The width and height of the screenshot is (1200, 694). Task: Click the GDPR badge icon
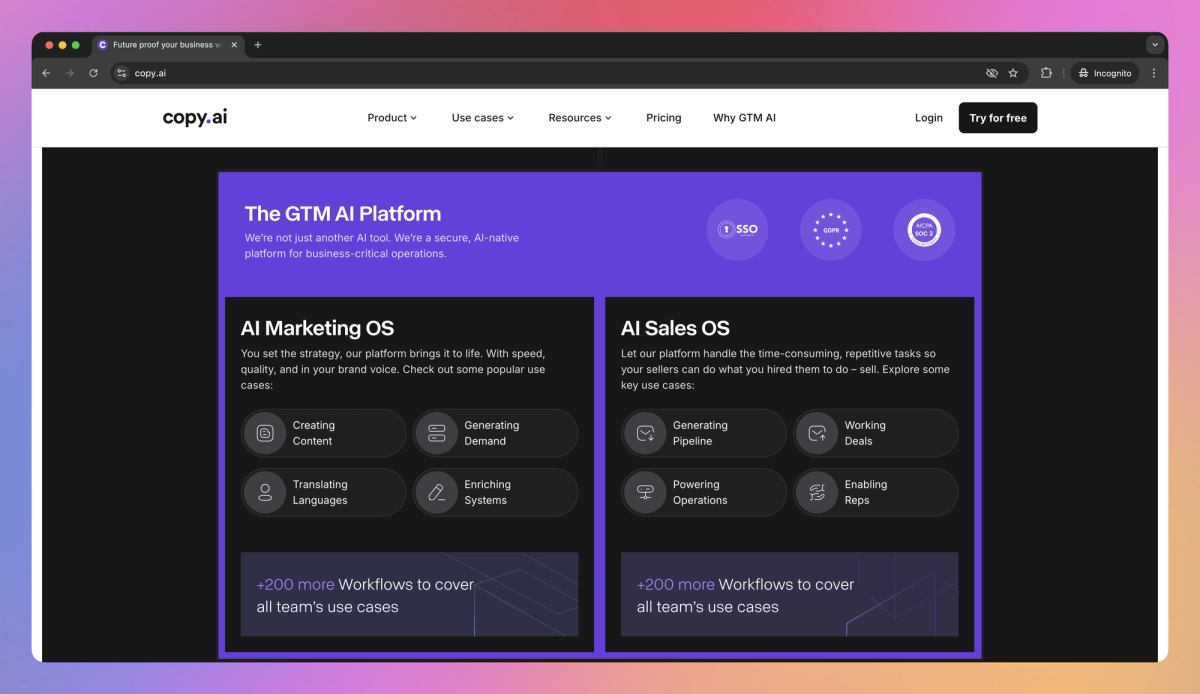coord(831,230)
